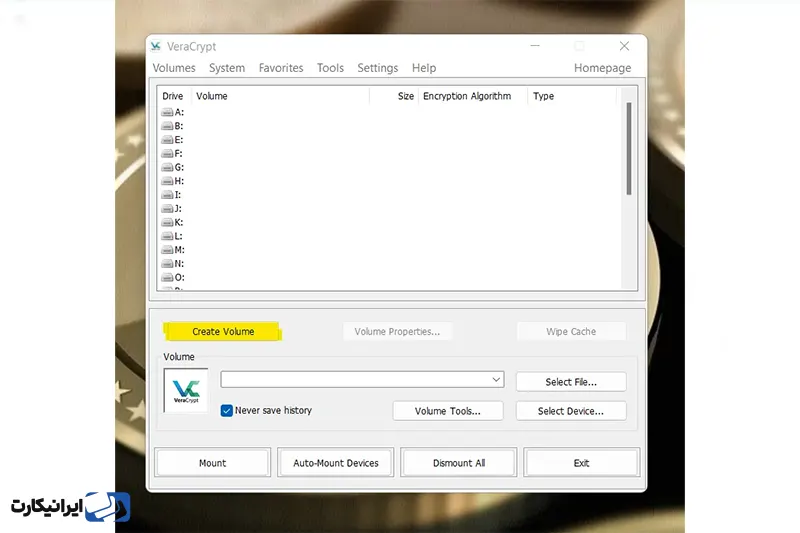The image size is (800, 533).
Task: Sort by the Size column header
Action: click(x=406, y=96)
